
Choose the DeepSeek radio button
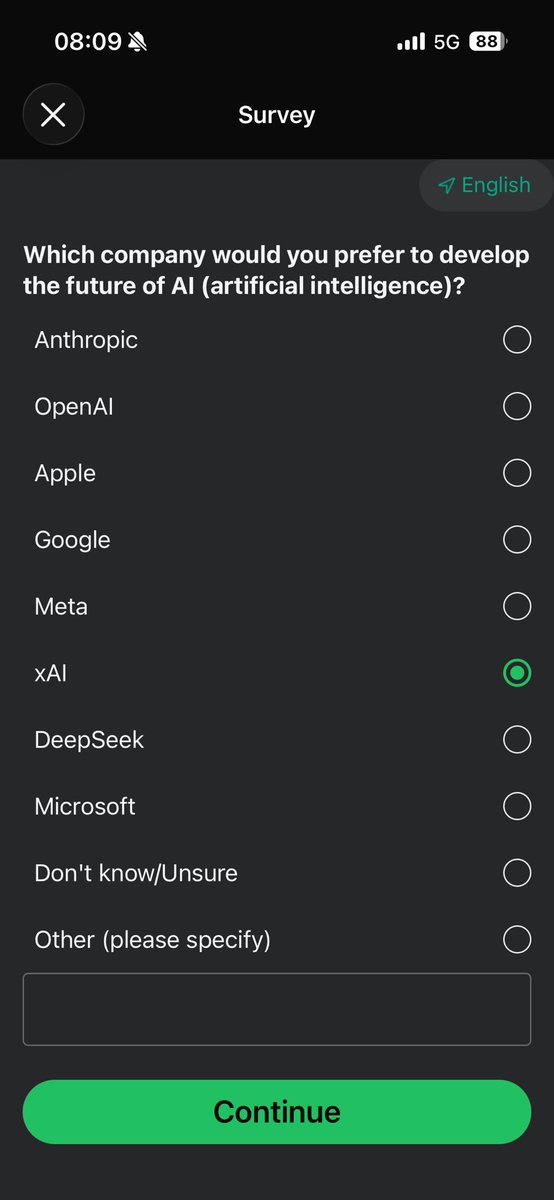pos(517,740)
